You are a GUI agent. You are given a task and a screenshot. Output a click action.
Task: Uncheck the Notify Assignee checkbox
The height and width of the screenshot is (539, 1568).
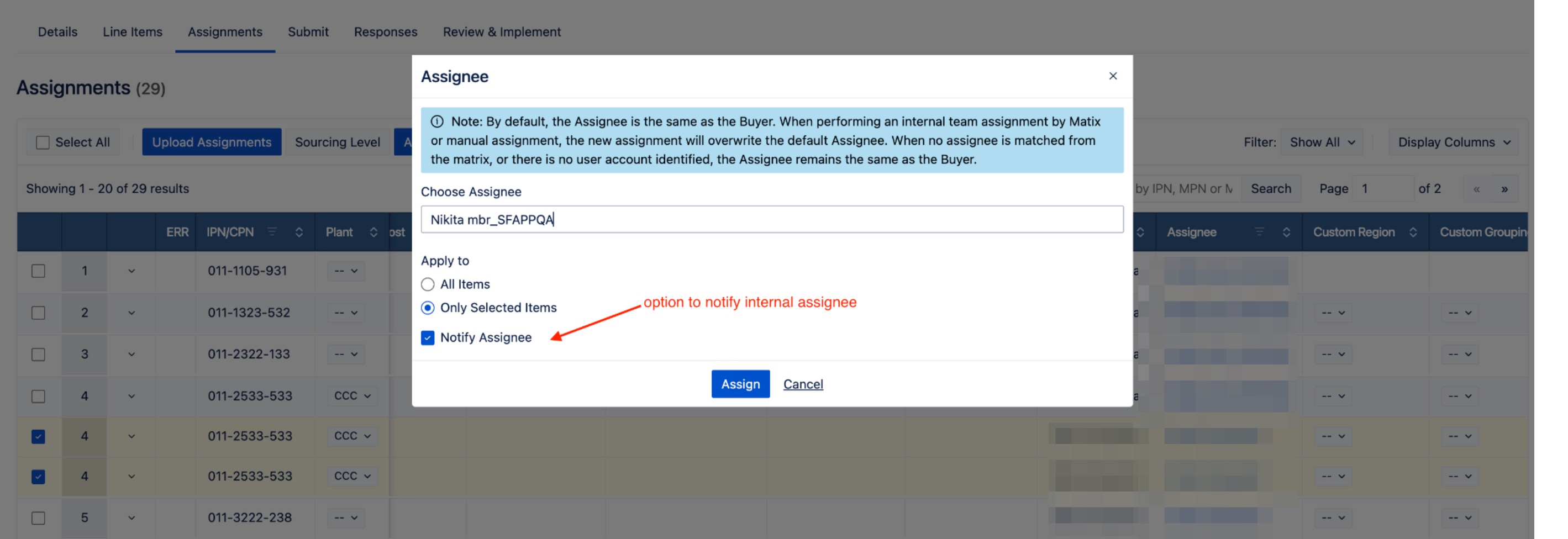click(x=428, y=337)
